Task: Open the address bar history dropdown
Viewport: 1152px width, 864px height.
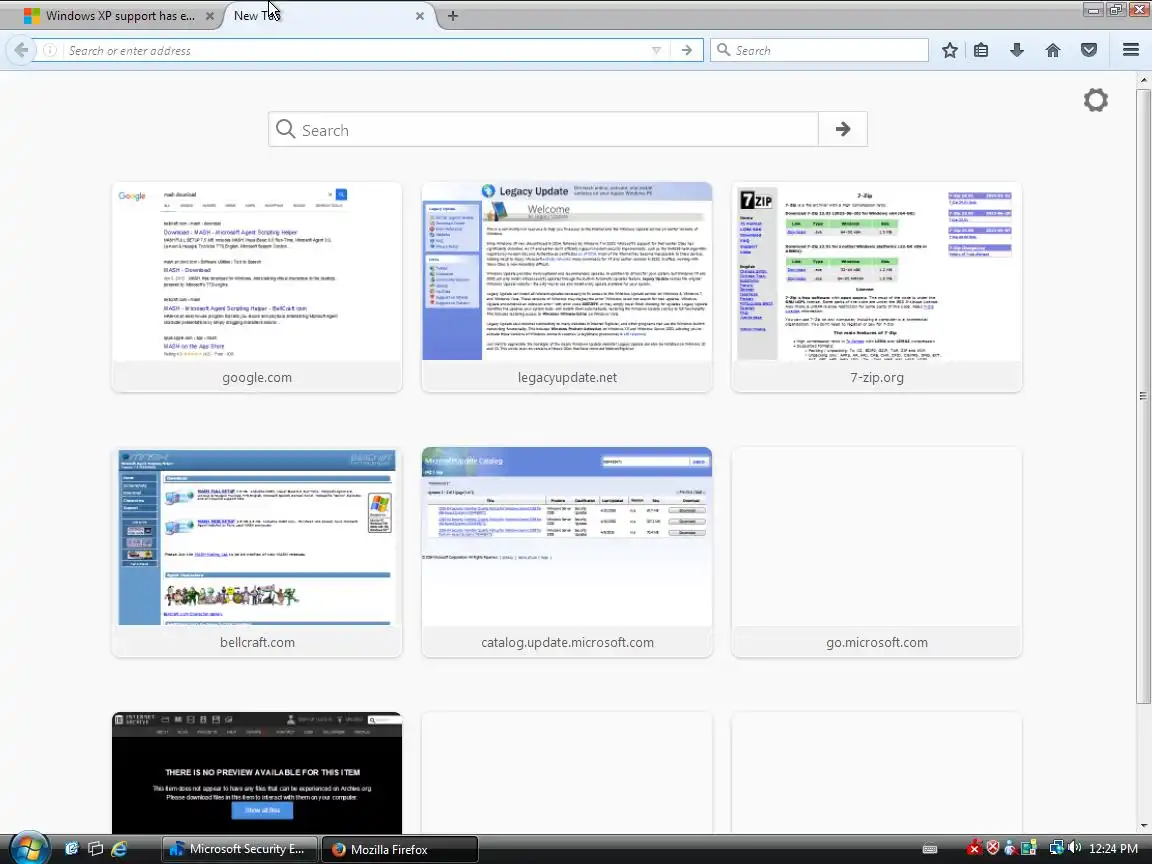Action: coord(656,50)
